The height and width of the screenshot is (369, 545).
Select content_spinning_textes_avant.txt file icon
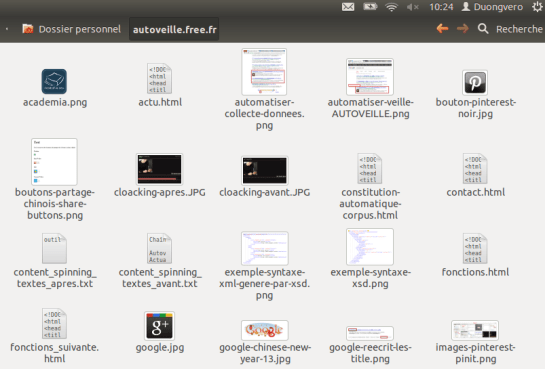click(x=159, y=248)
